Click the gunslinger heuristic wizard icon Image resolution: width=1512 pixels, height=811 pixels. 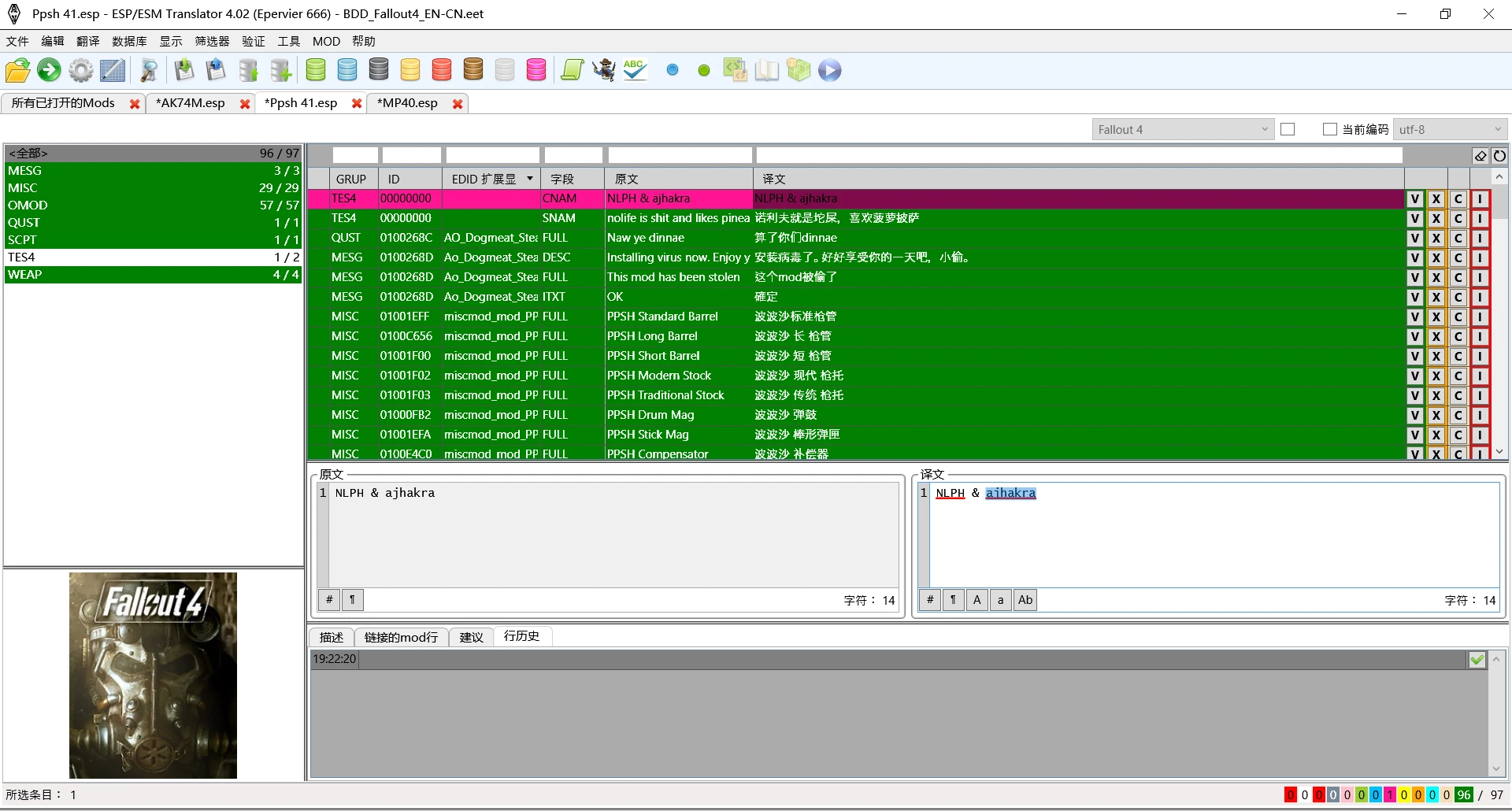click(604, 70)
